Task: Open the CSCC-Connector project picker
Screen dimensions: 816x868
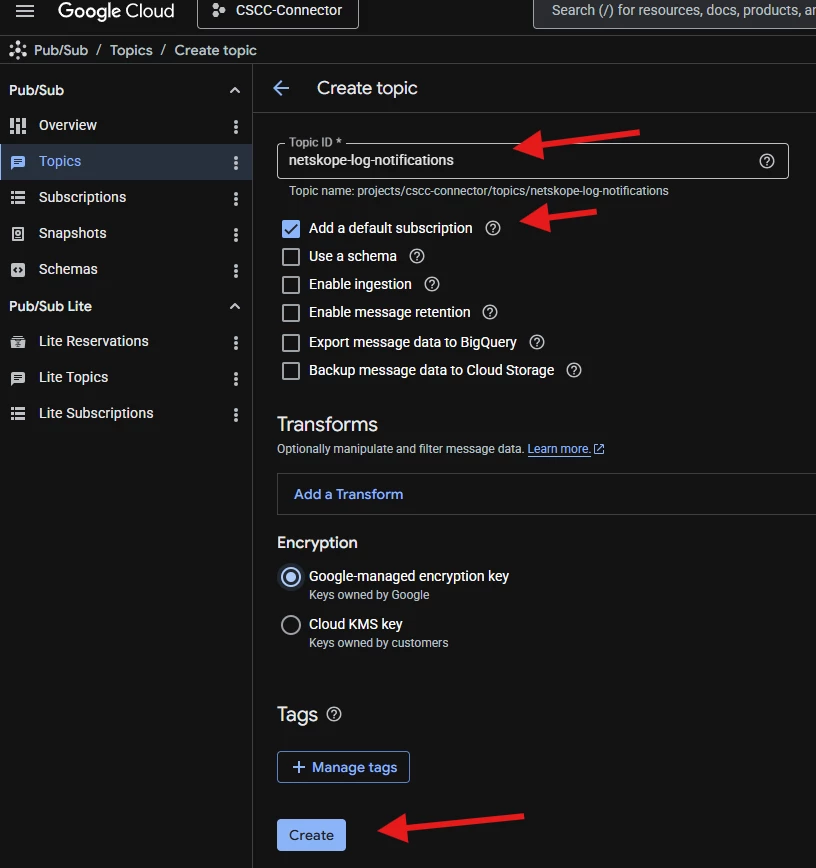Action: pos(278,11)
